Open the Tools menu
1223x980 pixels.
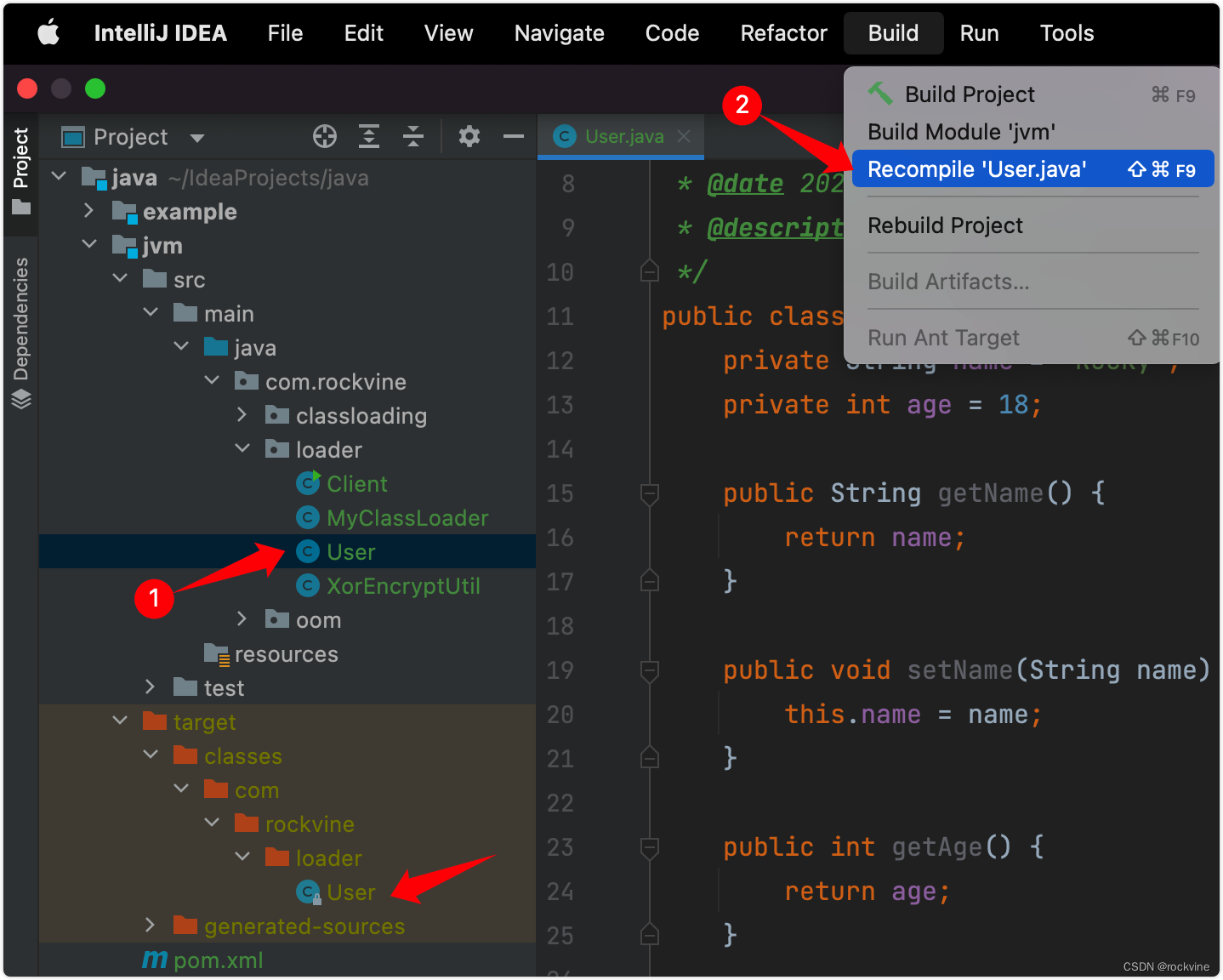(1067, 33)
